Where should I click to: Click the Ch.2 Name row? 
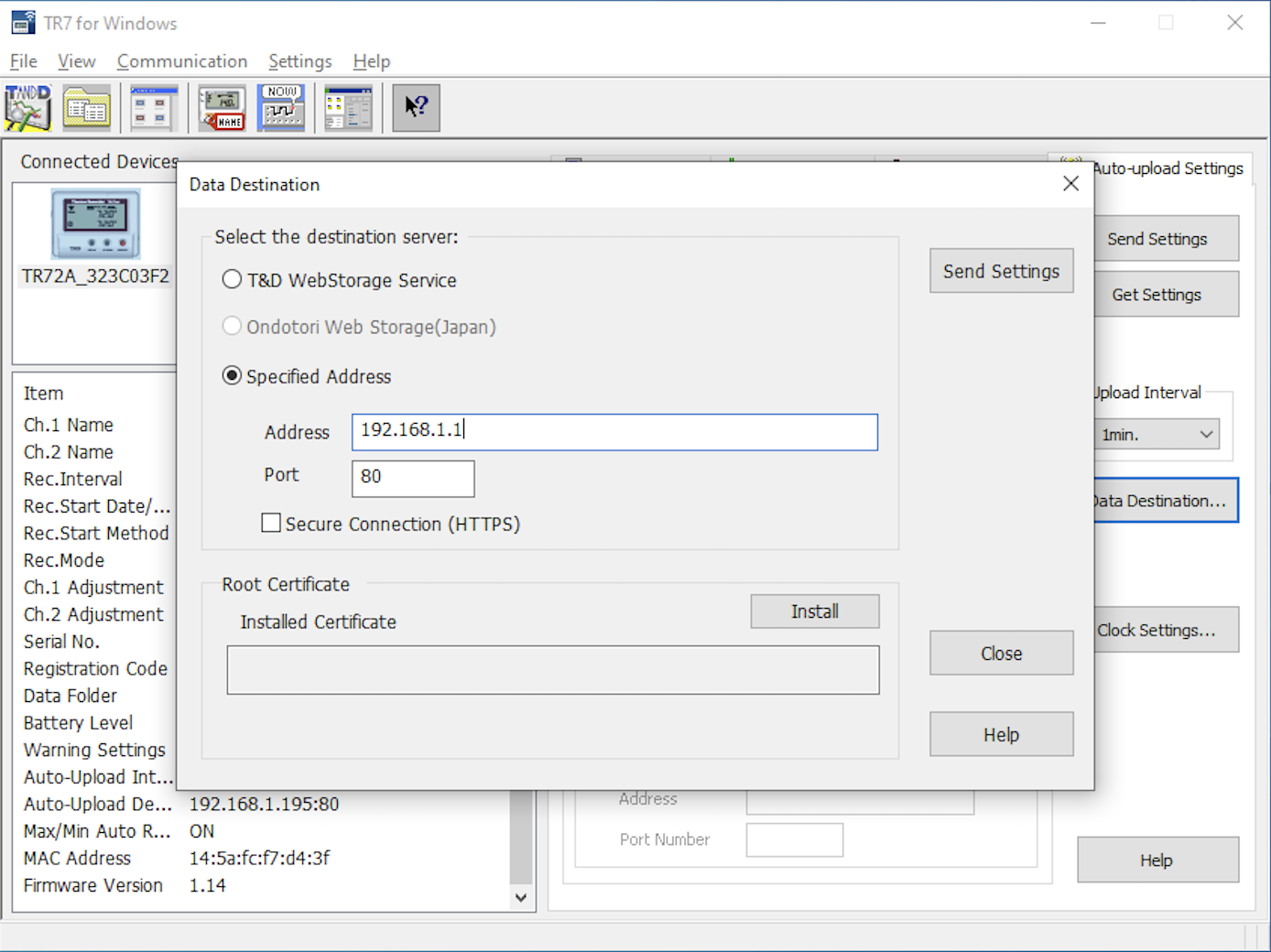[69, 452]
